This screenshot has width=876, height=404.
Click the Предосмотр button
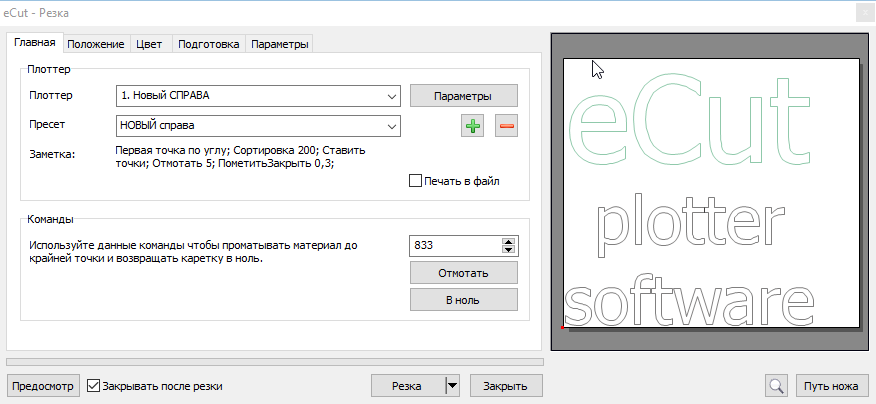[43, 386]
